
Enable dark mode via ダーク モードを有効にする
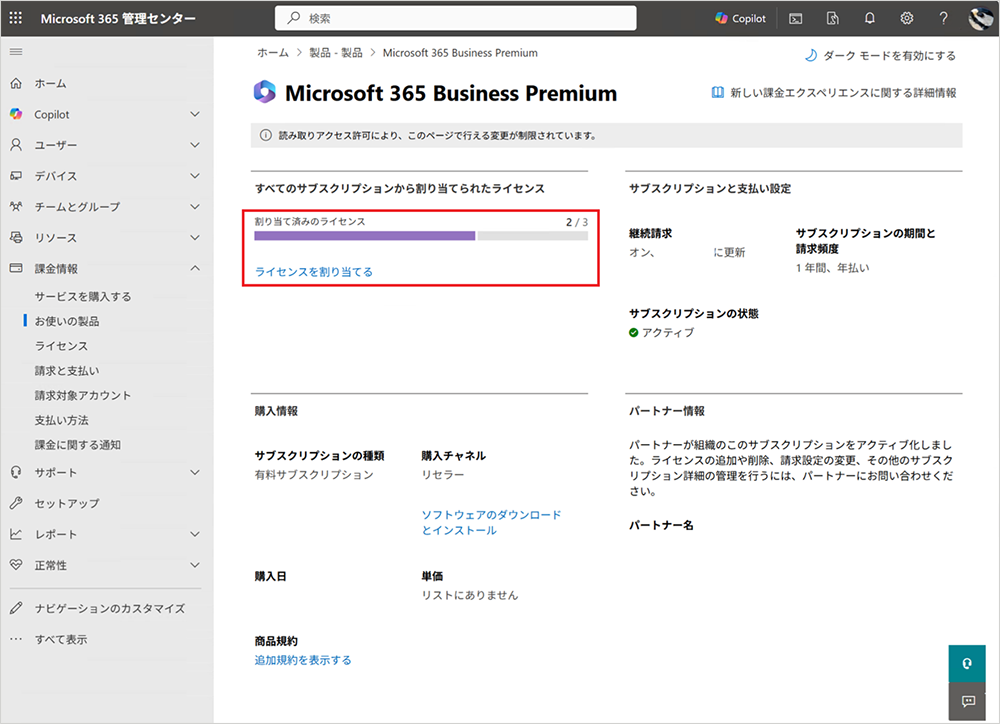880,55
